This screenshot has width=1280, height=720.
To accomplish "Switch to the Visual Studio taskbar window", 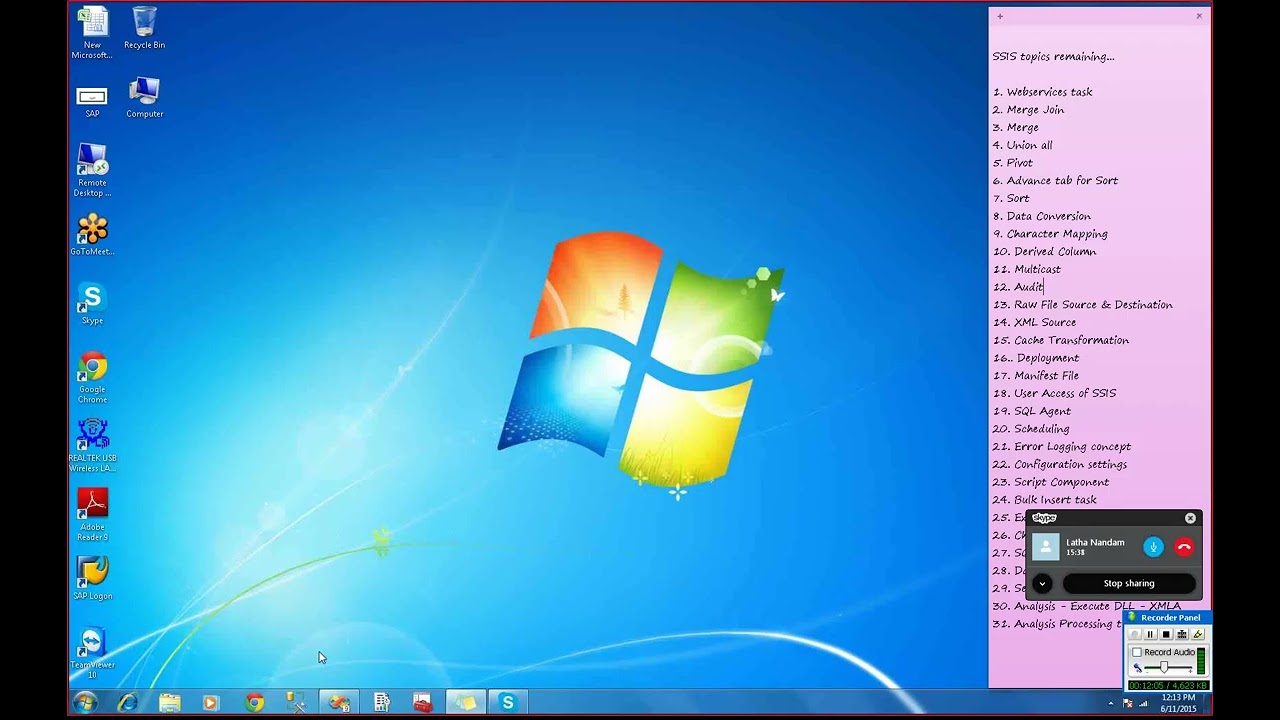I will tap(339, 703).
